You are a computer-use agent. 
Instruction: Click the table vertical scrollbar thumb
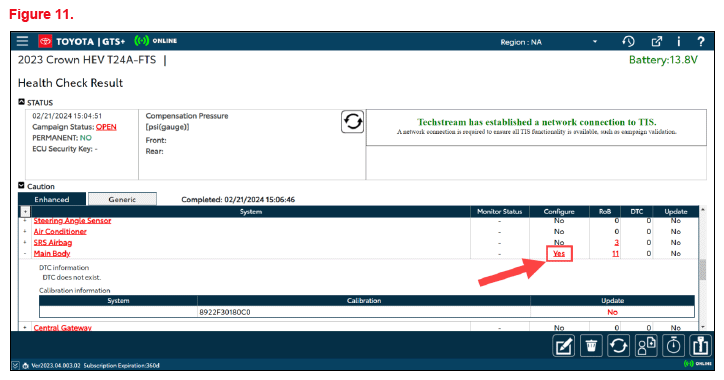pos(703,270)
